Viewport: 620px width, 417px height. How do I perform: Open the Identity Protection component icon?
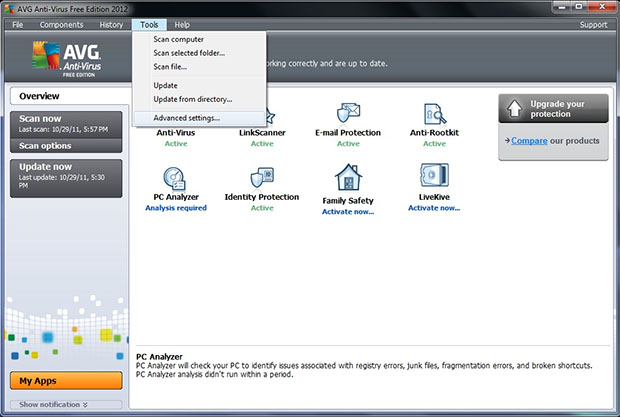coord(262,178)
